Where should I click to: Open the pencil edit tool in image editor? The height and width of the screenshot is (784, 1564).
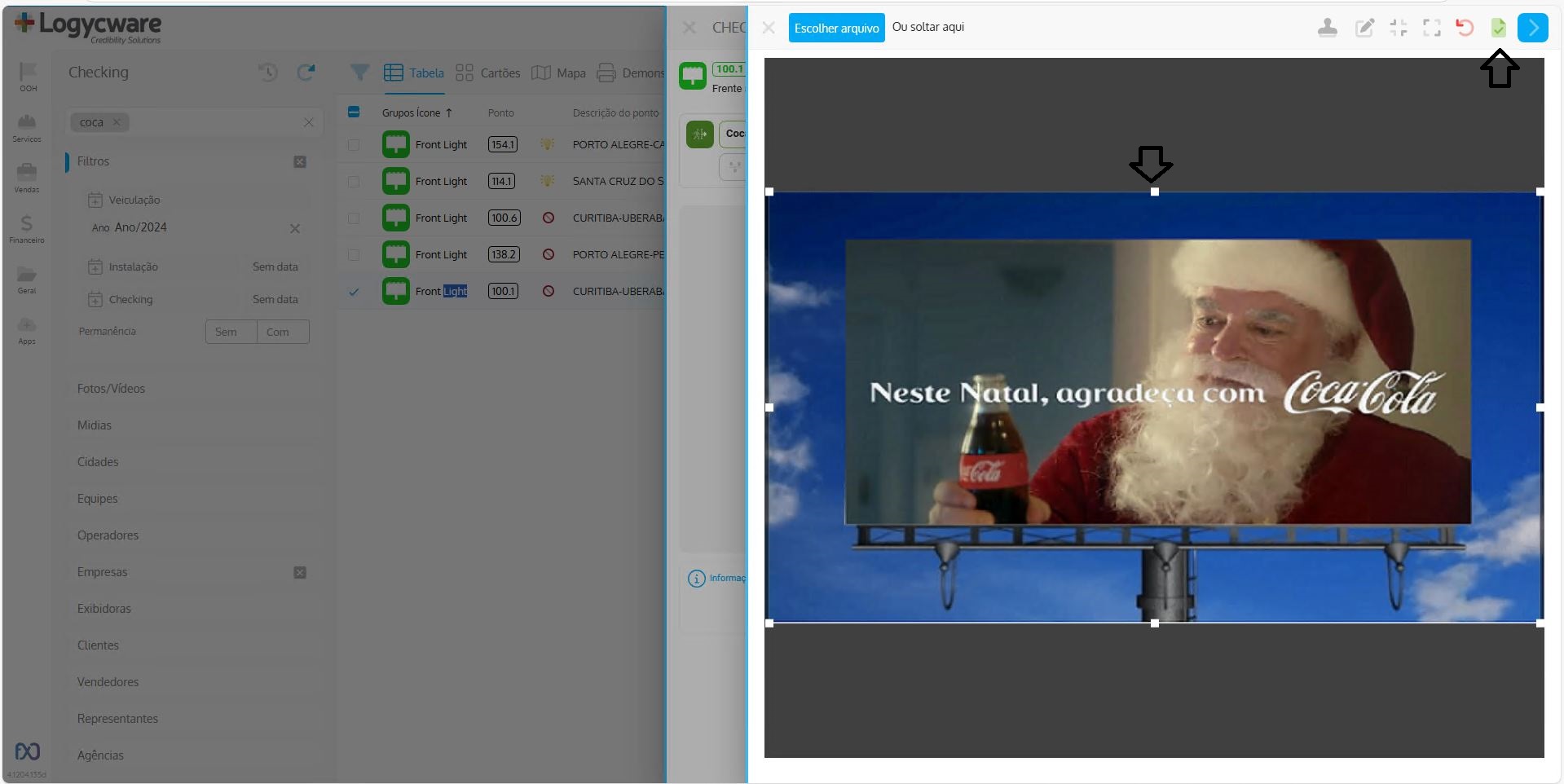[x=1364, y=28]
